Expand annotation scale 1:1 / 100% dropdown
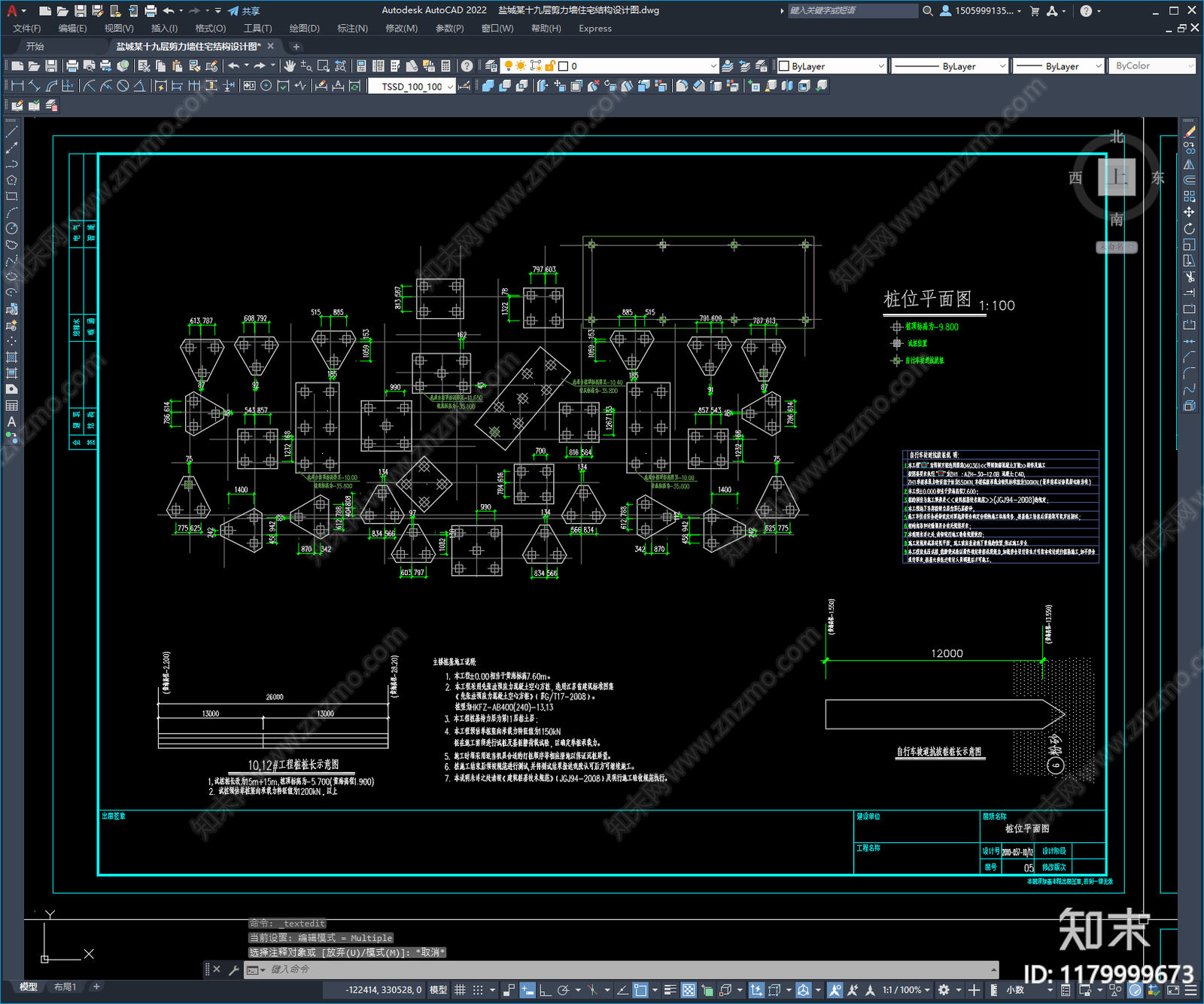 (x=906, y=990)
